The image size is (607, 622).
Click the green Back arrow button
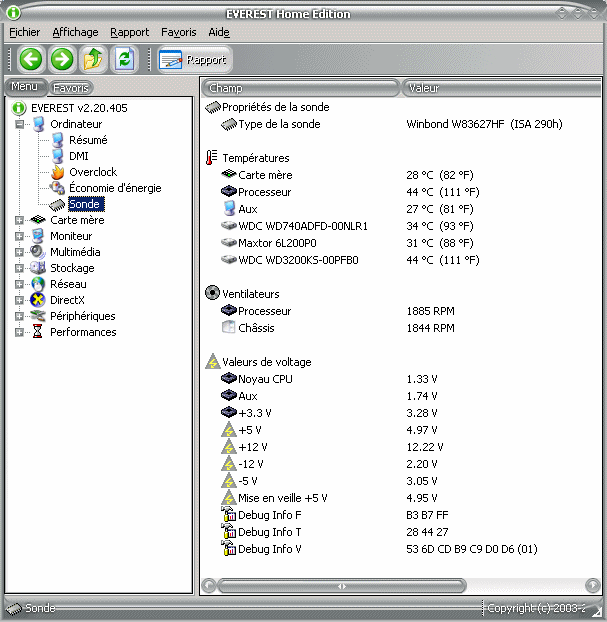point(29,59)
